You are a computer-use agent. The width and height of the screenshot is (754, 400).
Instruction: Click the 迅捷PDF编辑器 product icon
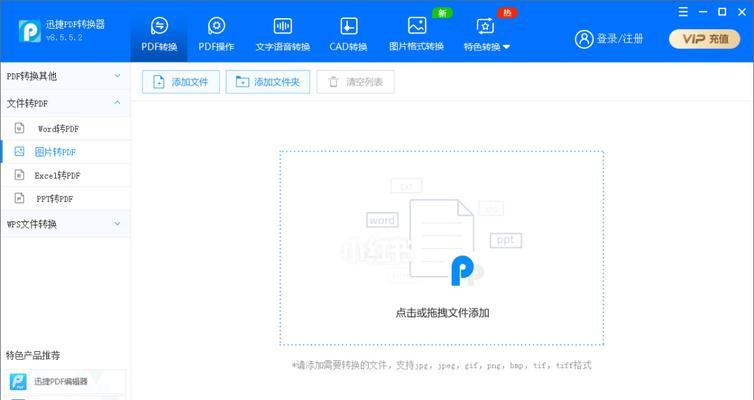tap(18, 382)
